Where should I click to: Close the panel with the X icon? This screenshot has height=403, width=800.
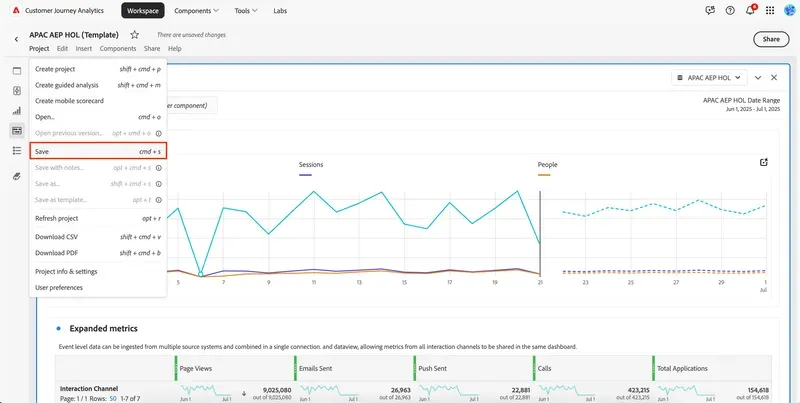[x=774, y=78]
